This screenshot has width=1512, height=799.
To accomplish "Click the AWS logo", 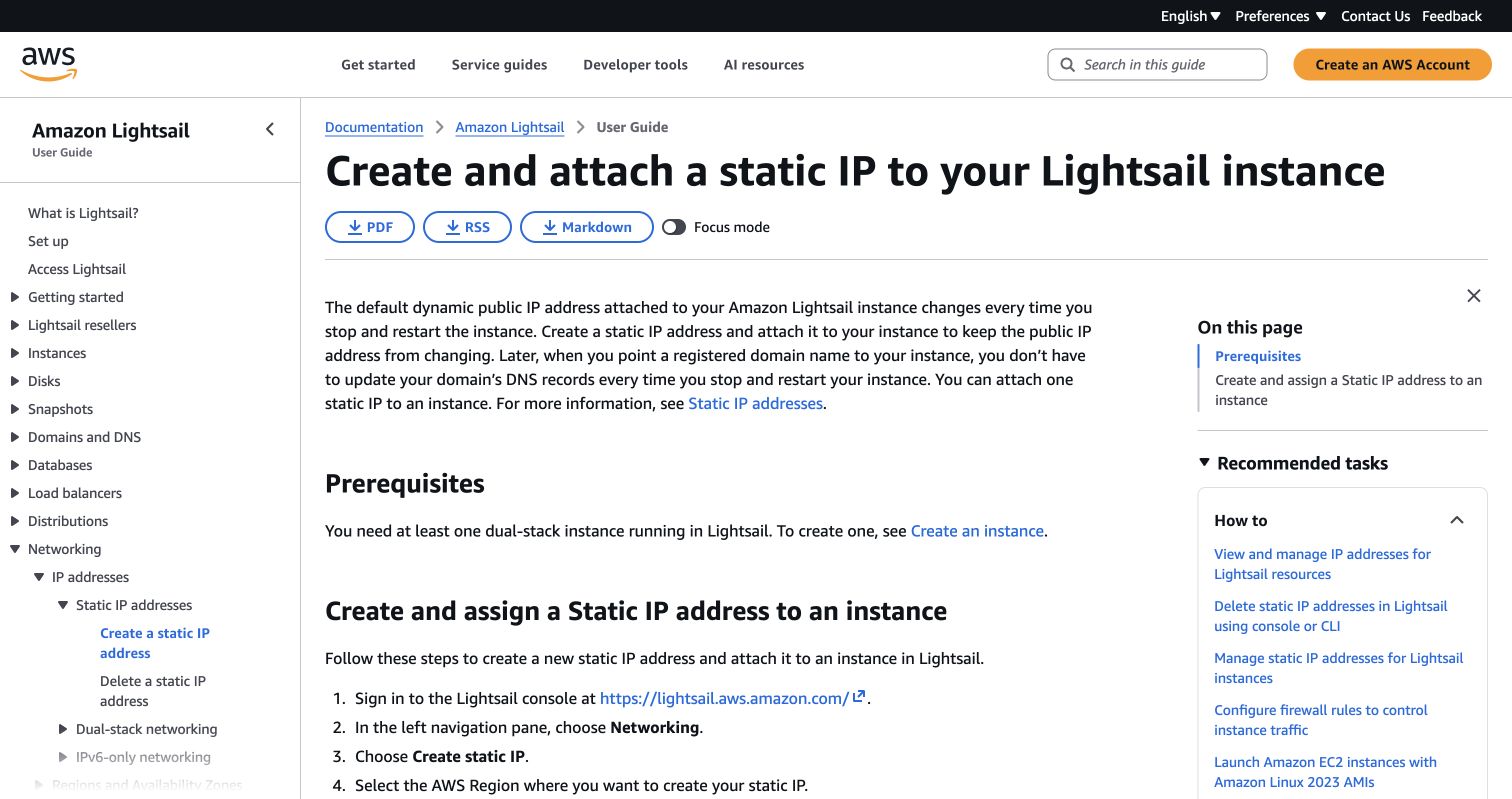I will point(49,64).
